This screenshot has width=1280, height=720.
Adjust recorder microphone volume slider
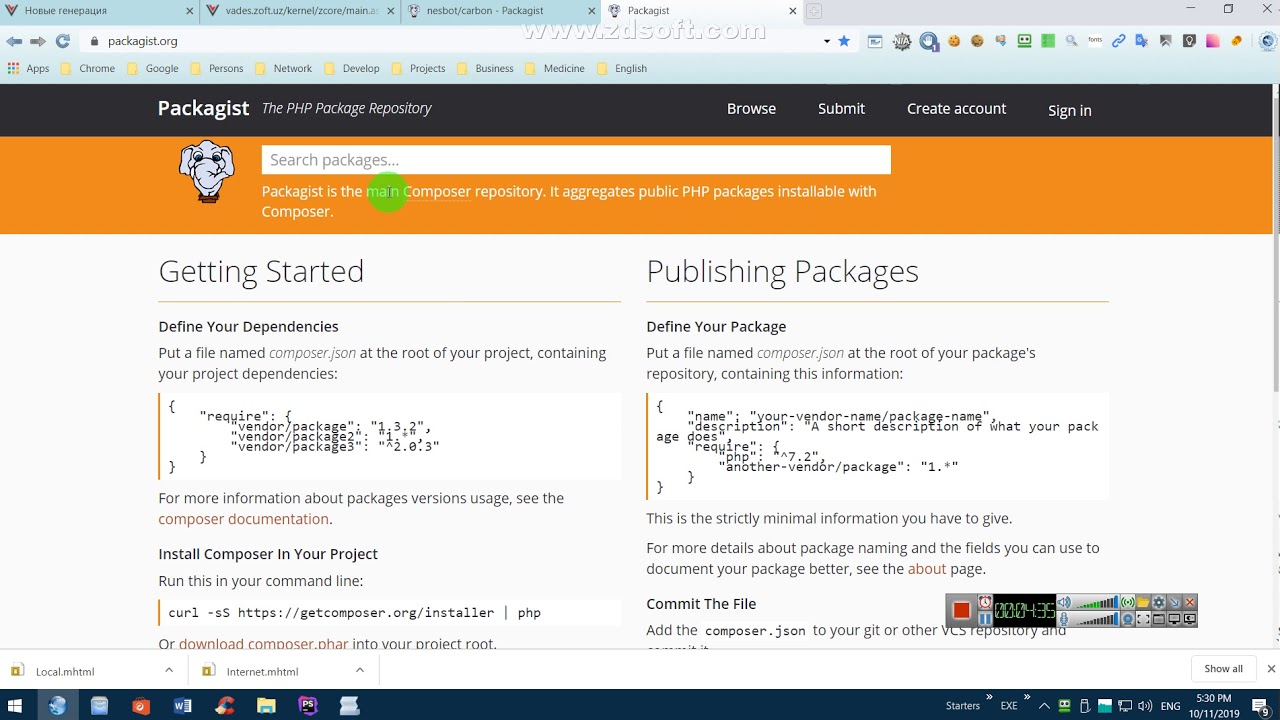[x=1096, y=619]
